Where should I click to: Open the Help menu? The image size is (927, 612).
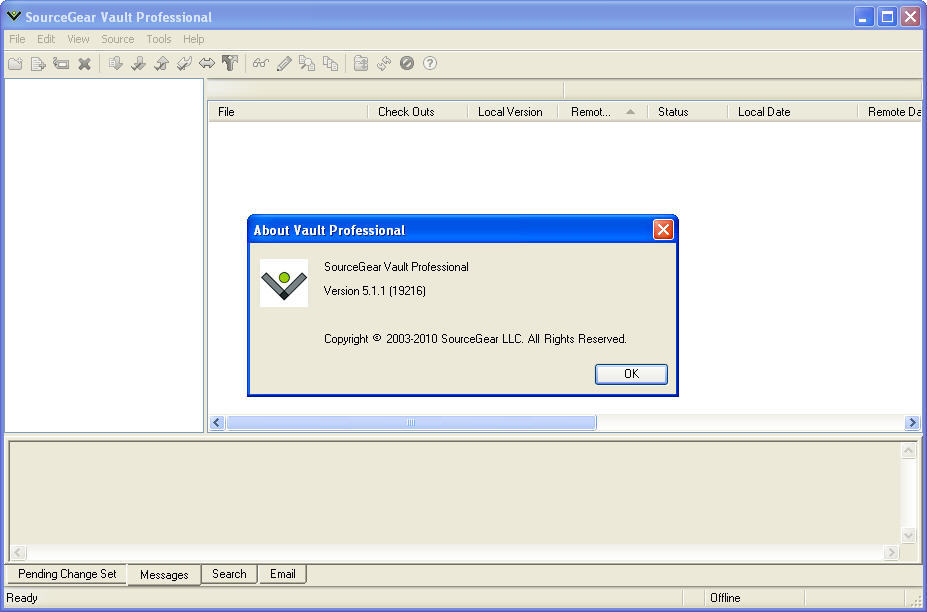193,39
